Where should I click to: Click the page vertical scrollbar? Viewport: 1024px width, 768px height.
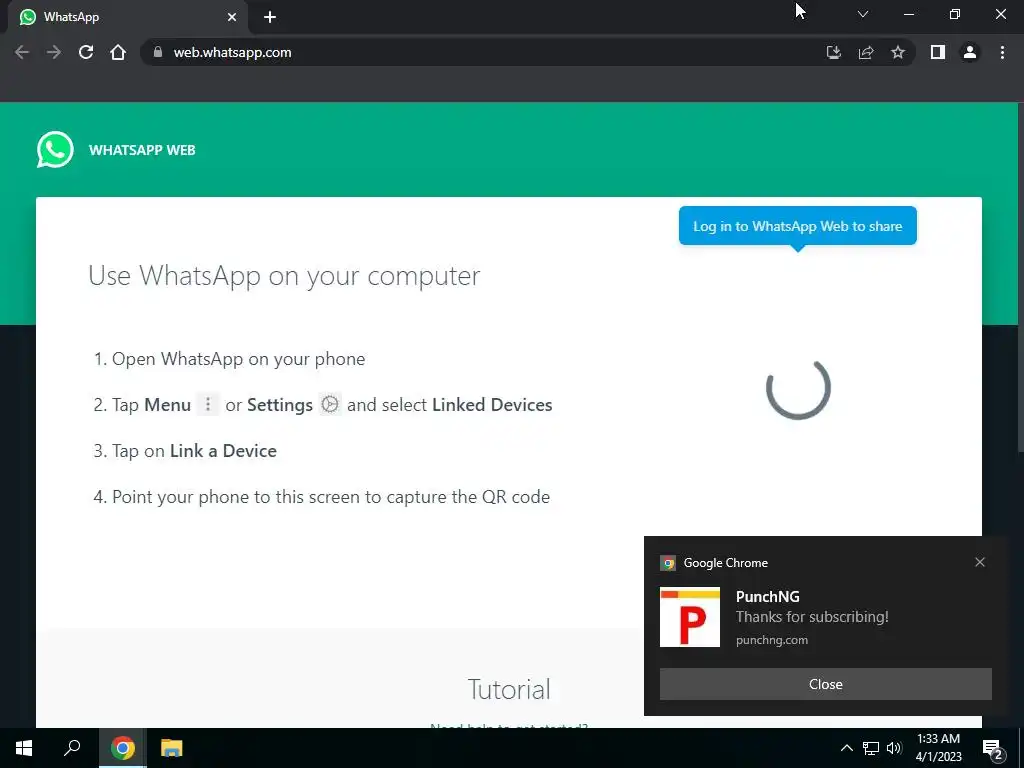click(1020, 278)
